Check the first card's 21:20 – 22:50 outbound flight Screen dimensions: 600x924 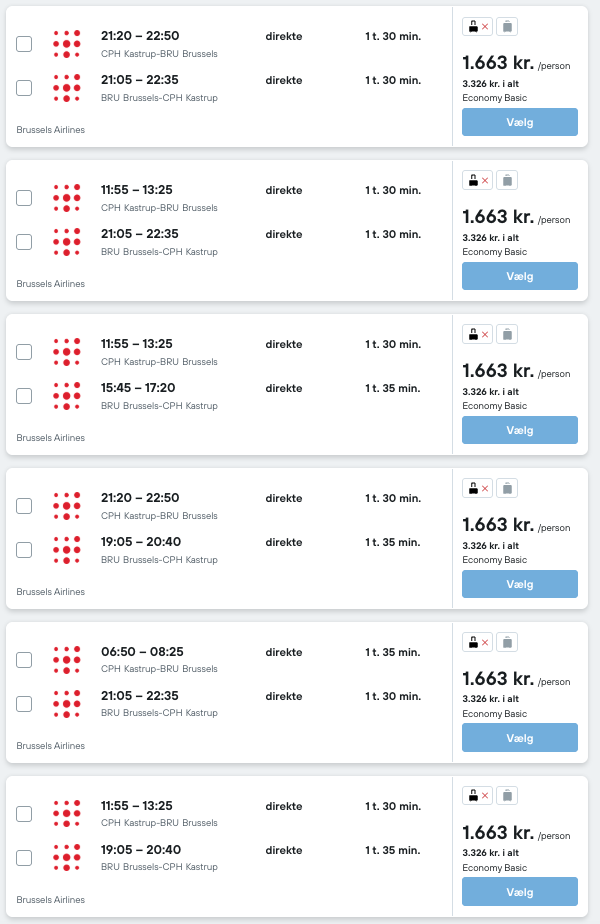(24, 44)
